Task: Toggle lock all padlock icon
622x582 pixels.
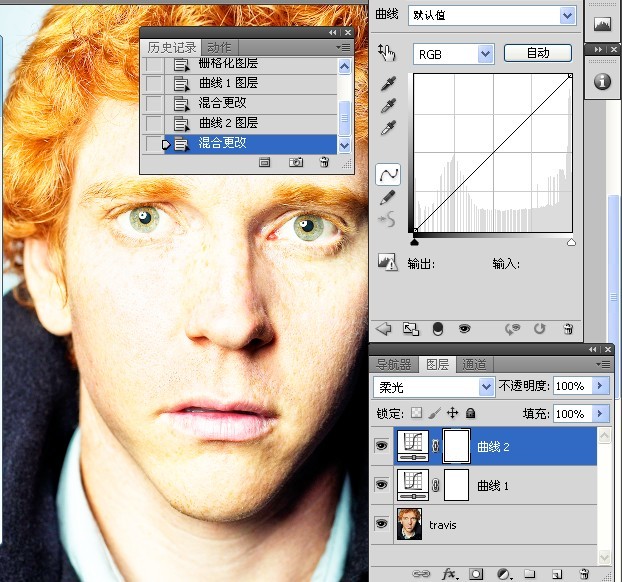Action: click(470, 413)
